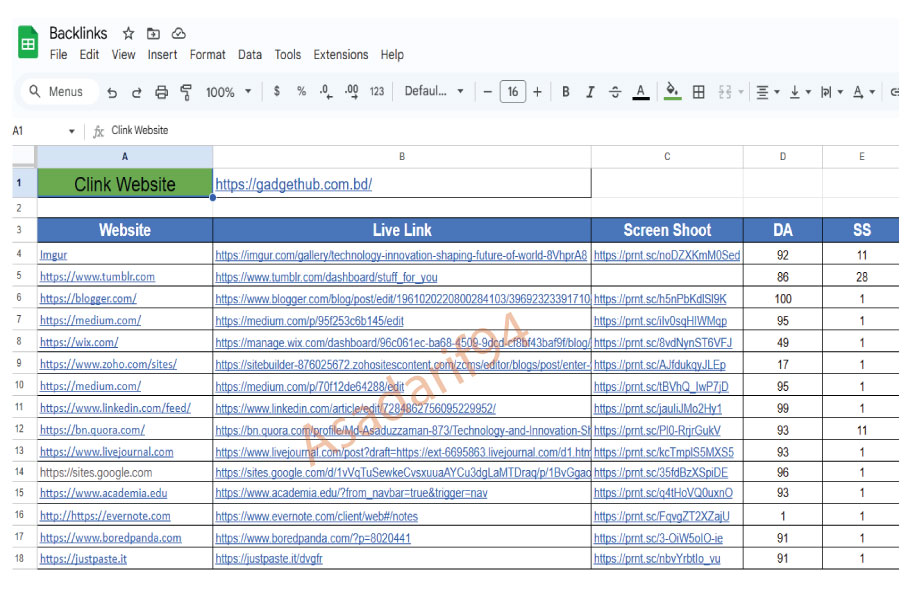
Task: Open the Imgur link in column A
Action: click(x=52, y=253)
